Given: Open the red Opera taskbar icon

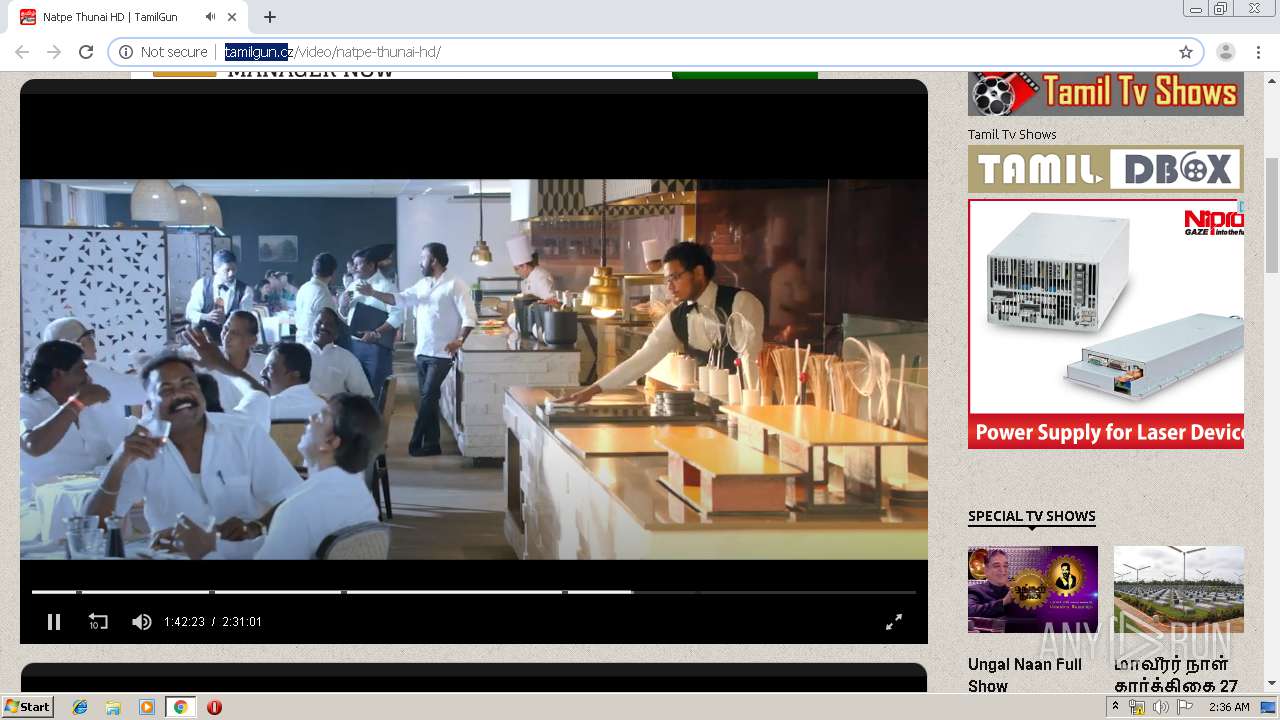Looking at the screenshot, I should (214, 707).
